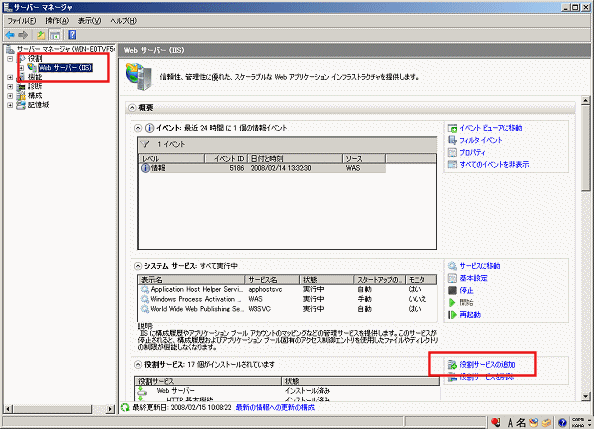The width and height of the screenshot is (594, 429).
Task: Click the プロパティ icon in events panel
Action: [x=452, y=152]
